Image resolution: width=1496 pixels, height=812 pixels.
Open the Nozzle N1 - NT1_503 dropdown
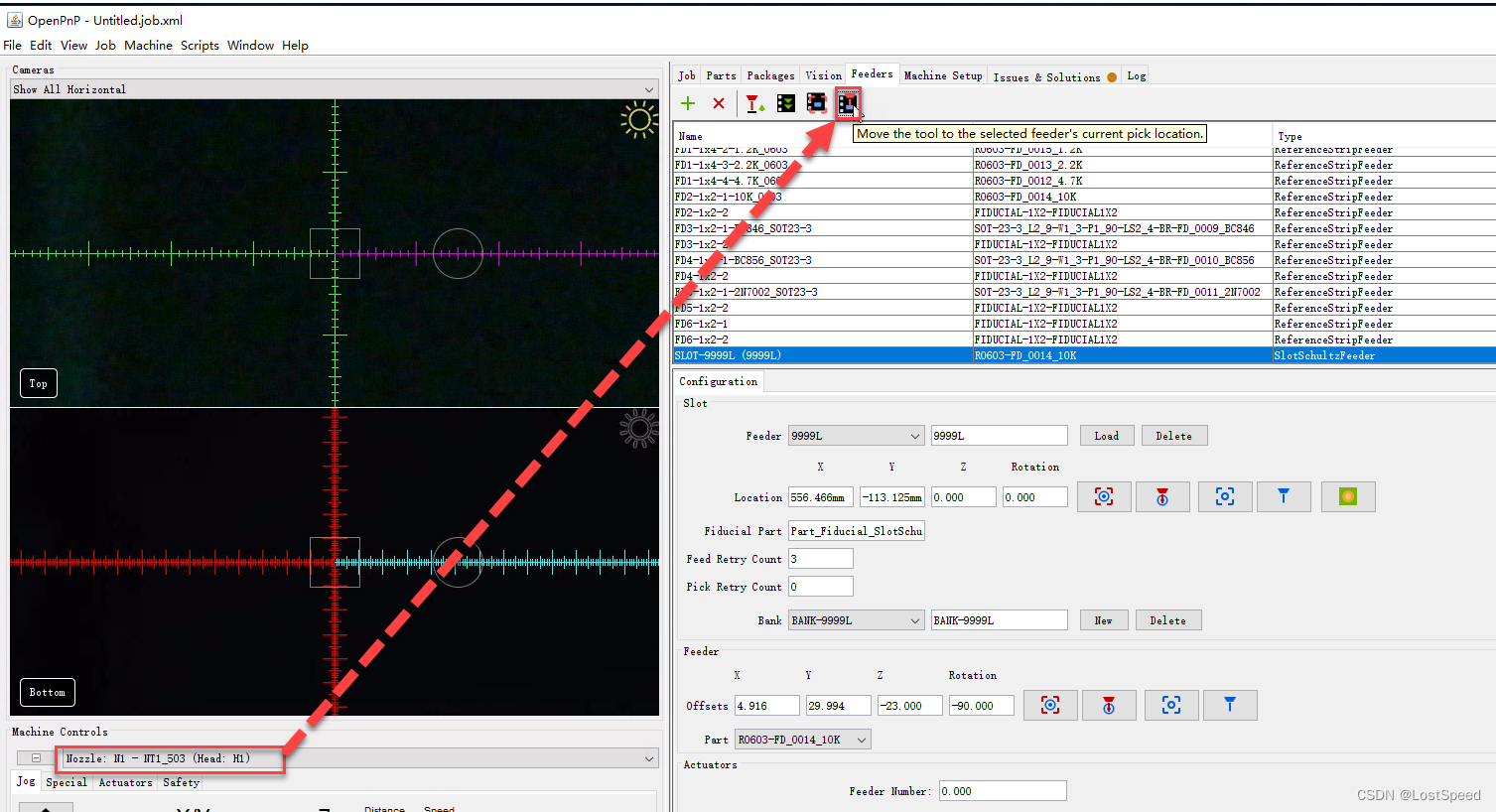pyautogui.click(x=360, y=758)
